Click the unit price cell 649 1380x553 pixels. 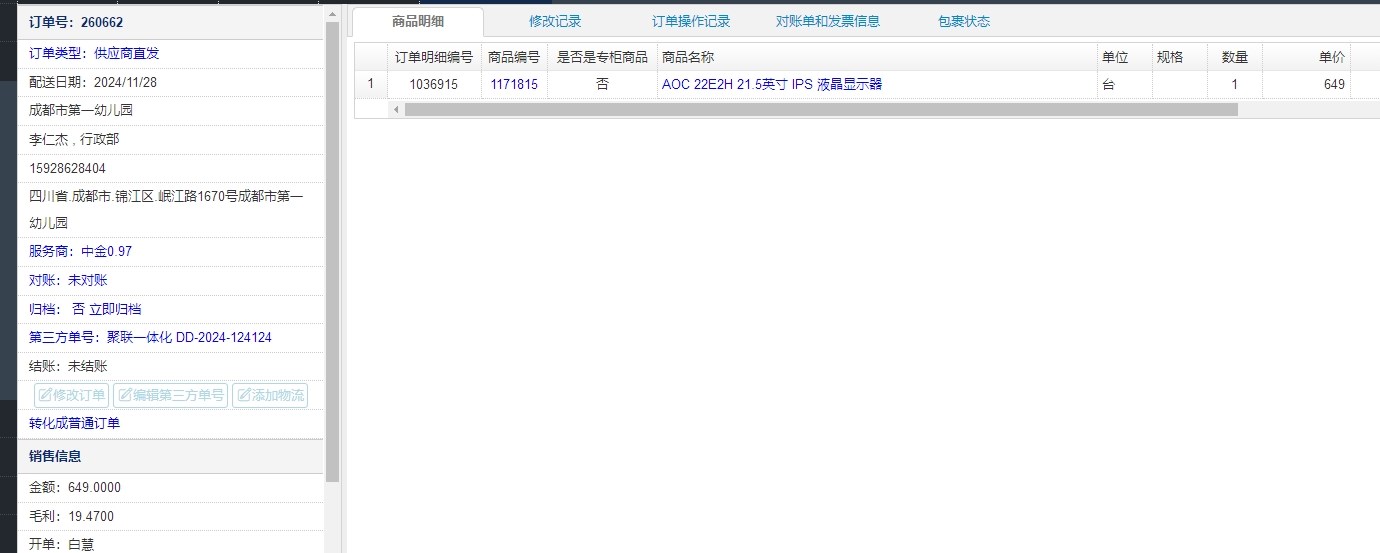pyautogui.click(x=1306, y=85)
